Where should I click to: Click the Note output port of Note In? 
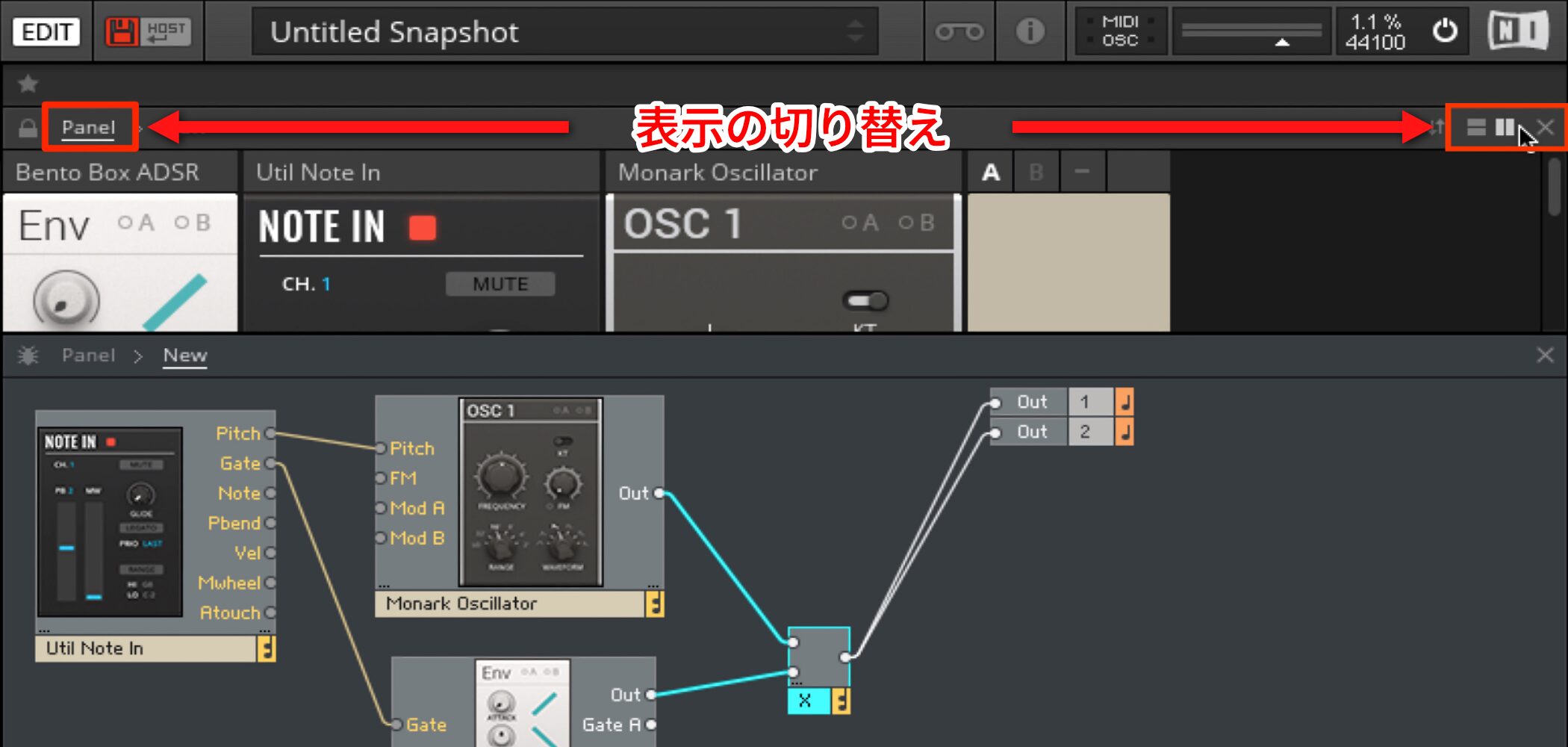tap(270, 493)
